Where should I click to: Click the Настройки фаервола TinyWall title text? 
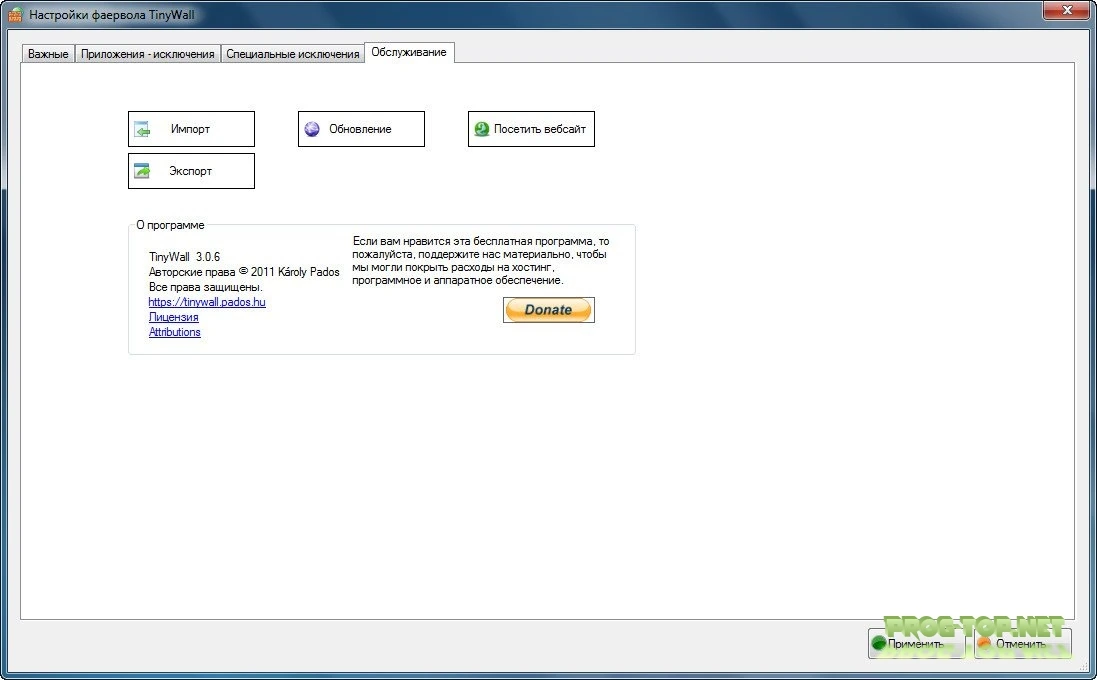click(x=112, y=15)
